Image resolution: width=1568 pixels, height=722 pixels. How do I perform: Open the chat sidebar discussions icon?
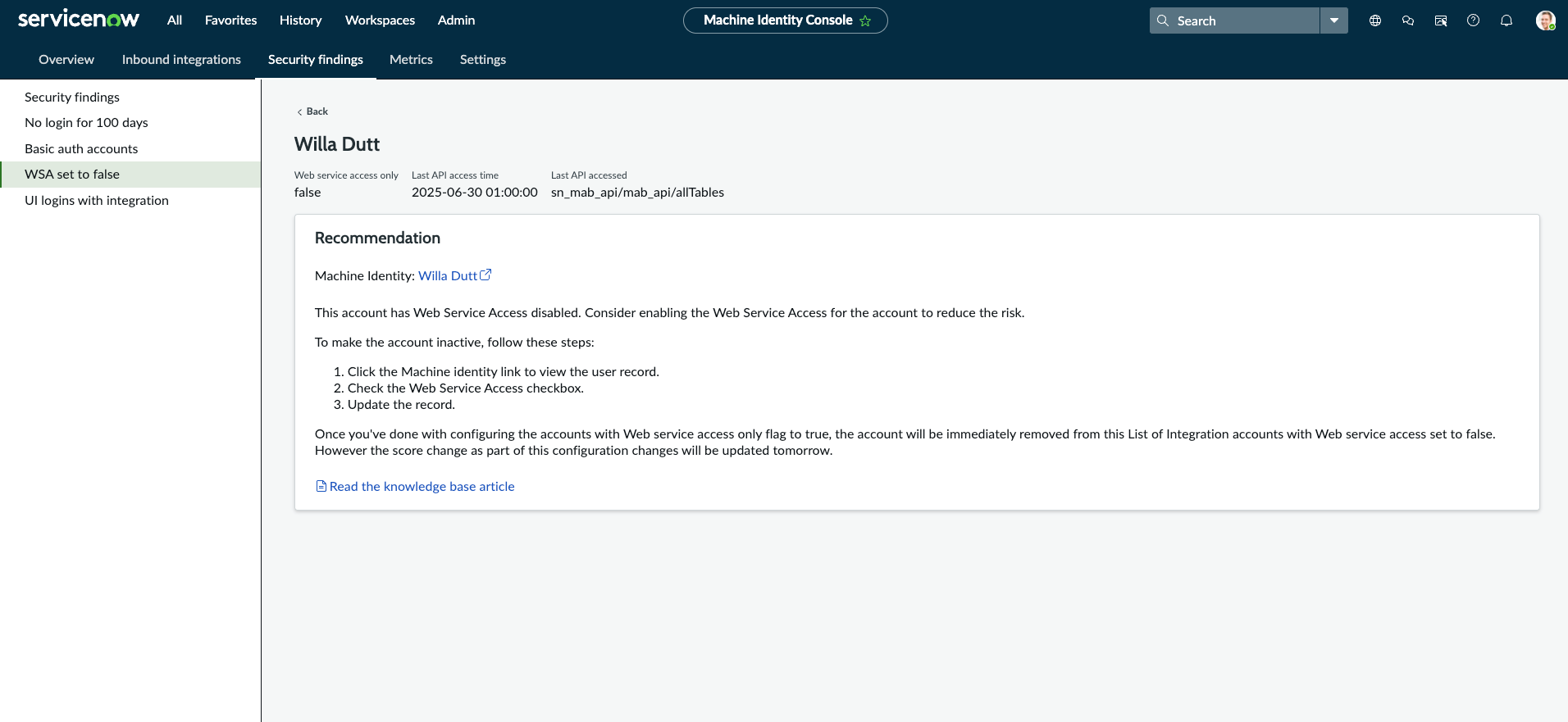coord(1408,20)
